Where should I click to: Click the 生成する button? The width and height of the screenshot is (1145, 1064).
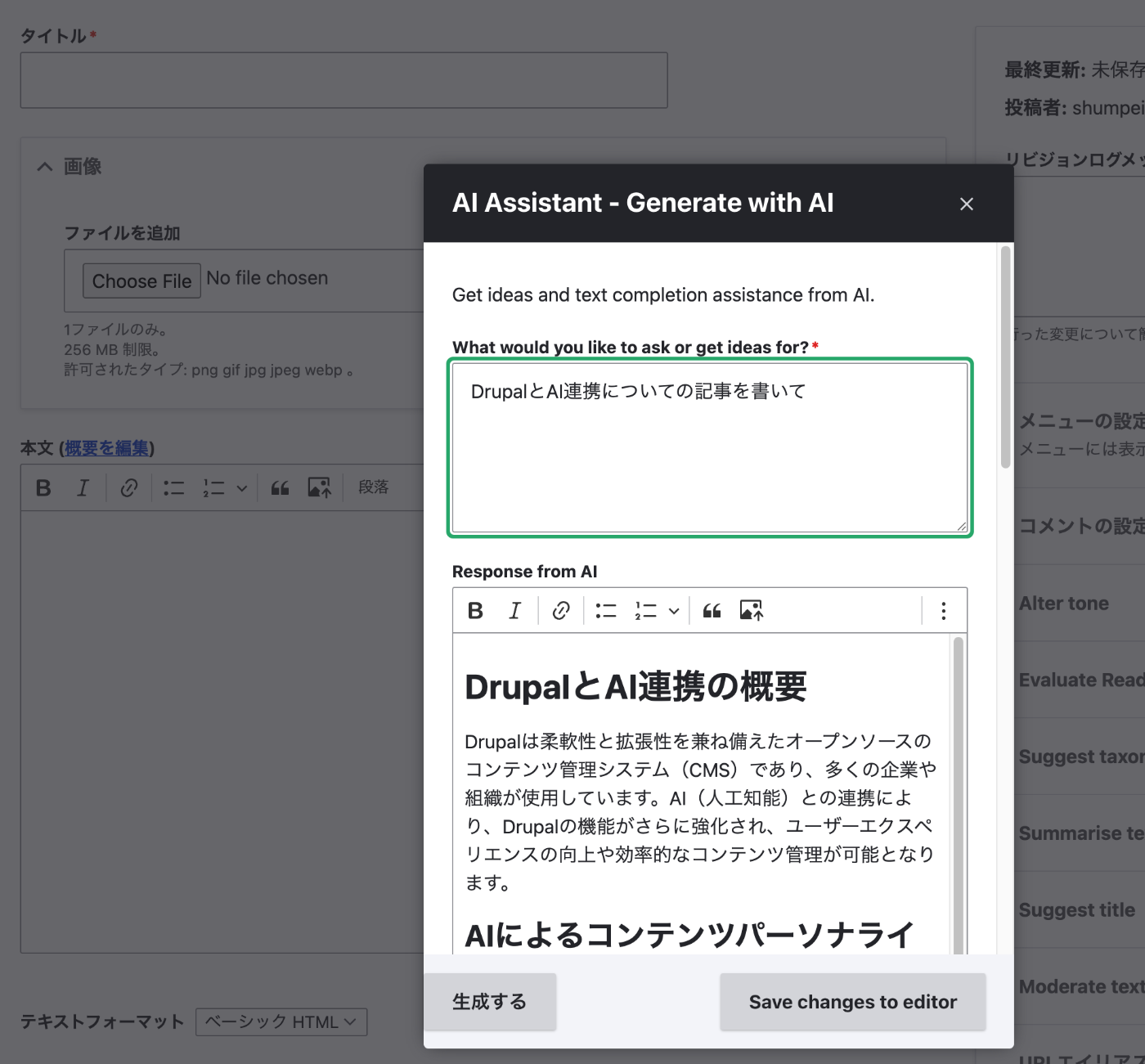coord(490,1001)
